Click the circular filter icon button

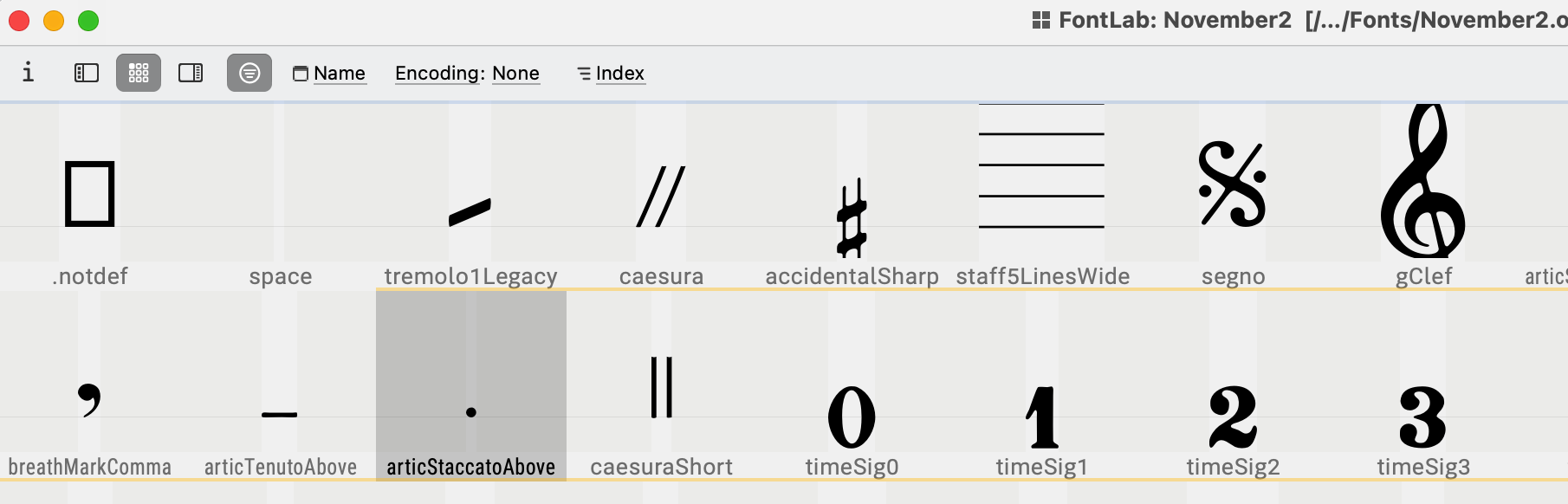point(249,73)
